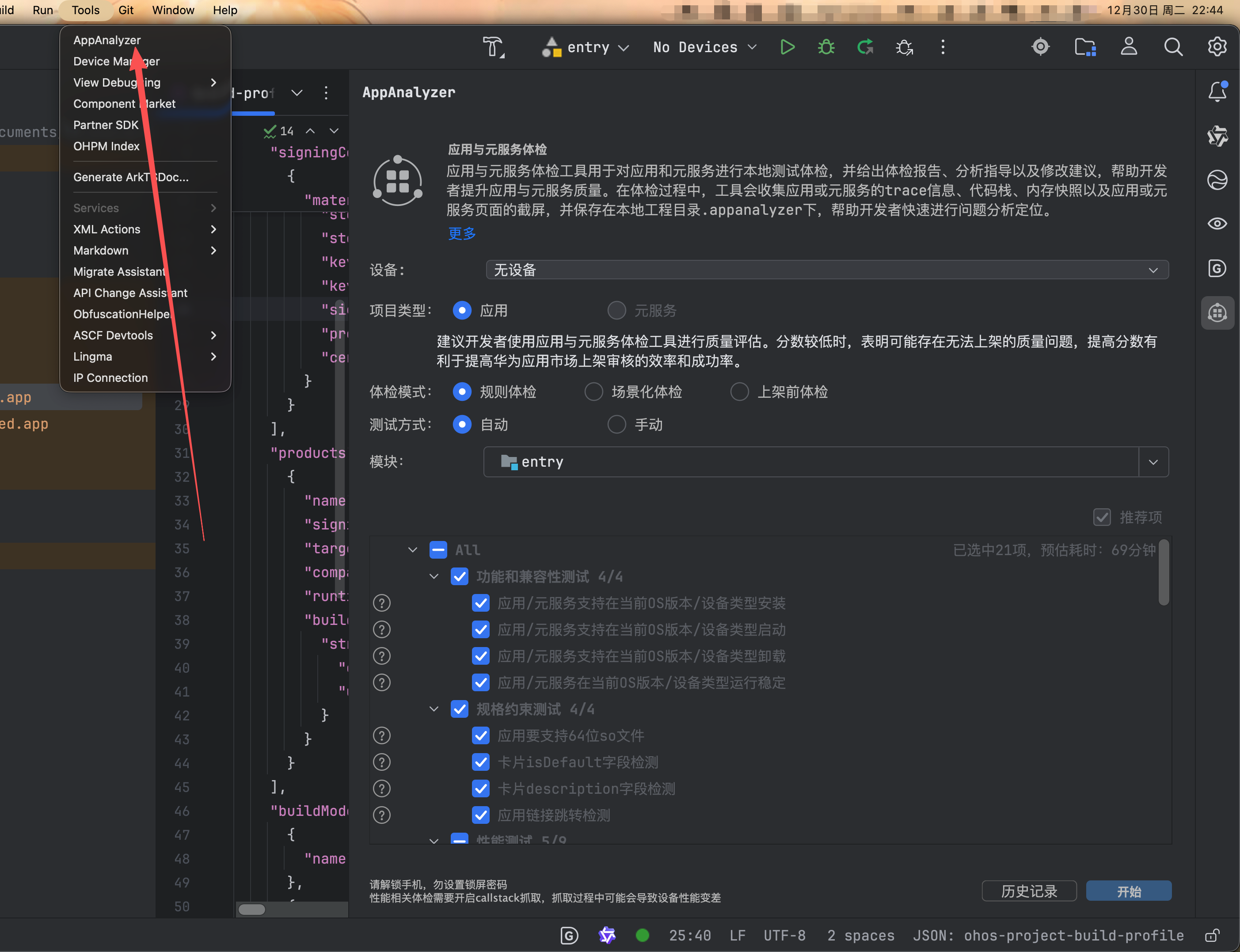This screenshot has width=1240, height=952.
Task: Click editor tab three-dot options icon
Action: [x=326, y=93]
